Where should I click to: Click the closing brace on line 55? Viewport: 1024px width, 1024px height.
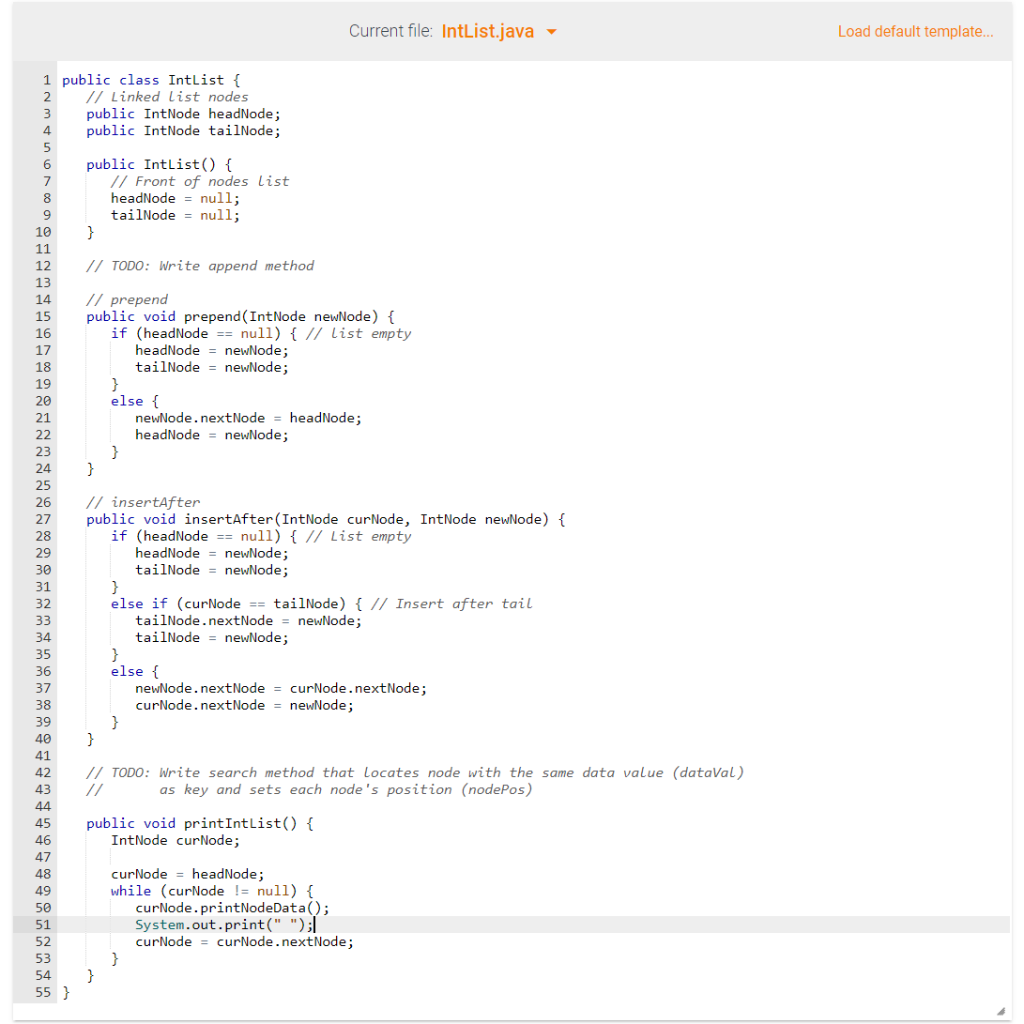(65, 992)
